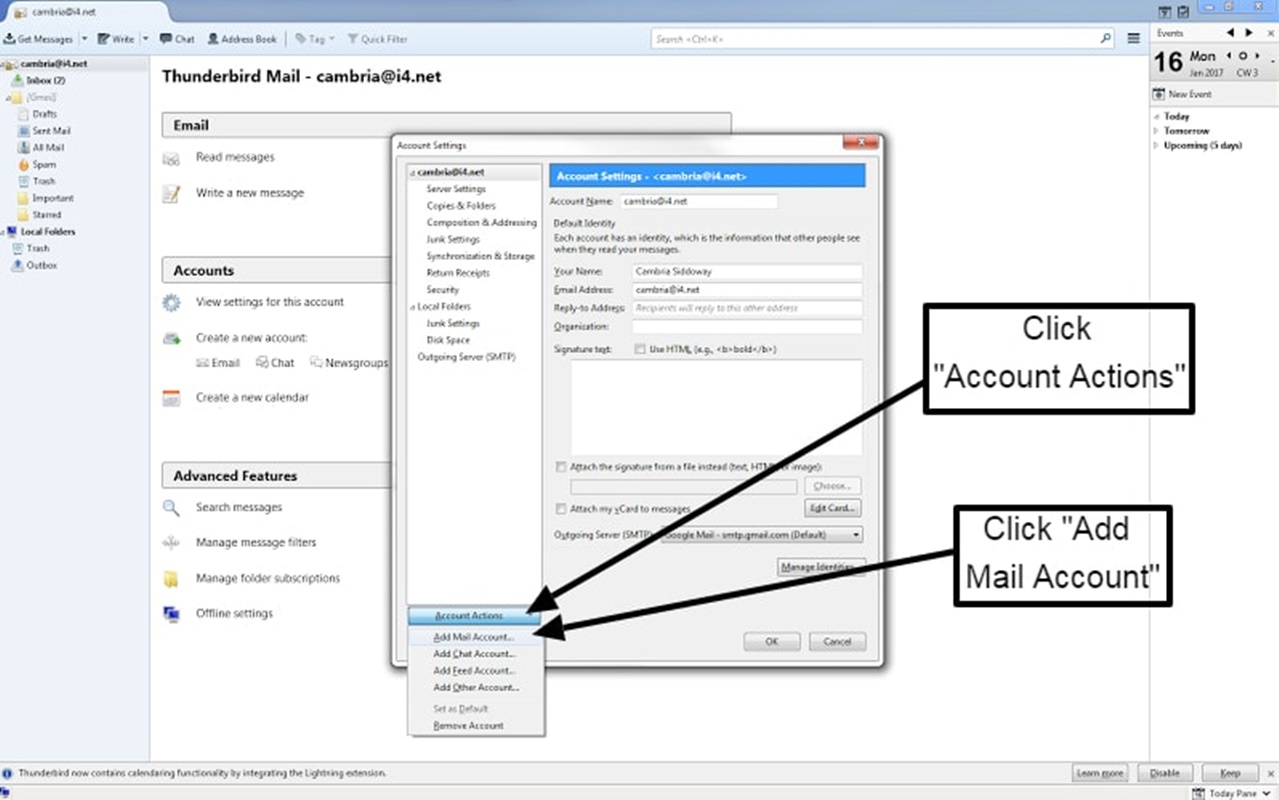Open Offline settings
Screen dimensions: 1279x800
[234, 614]
